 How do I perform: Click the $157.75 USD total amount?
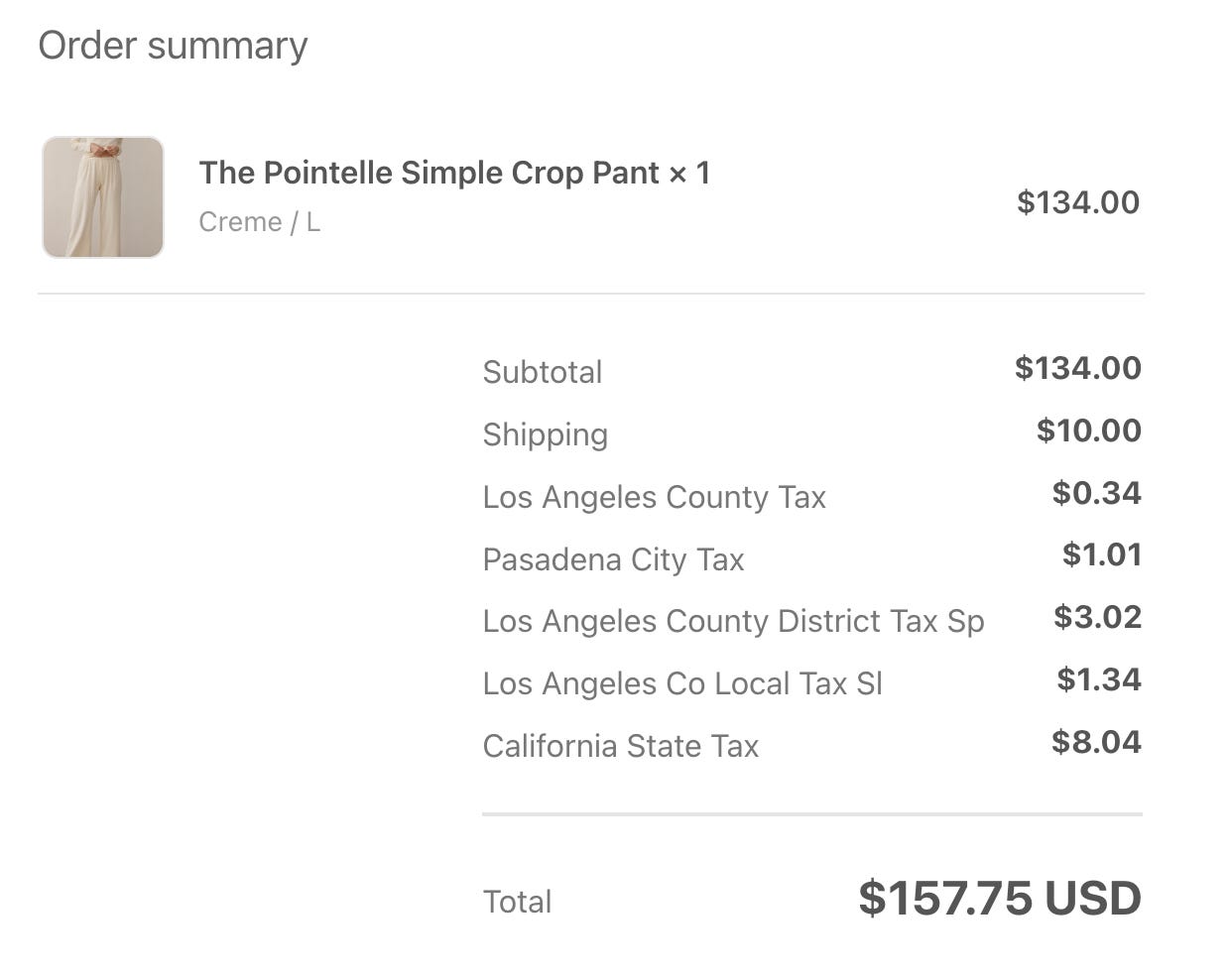1000,898
